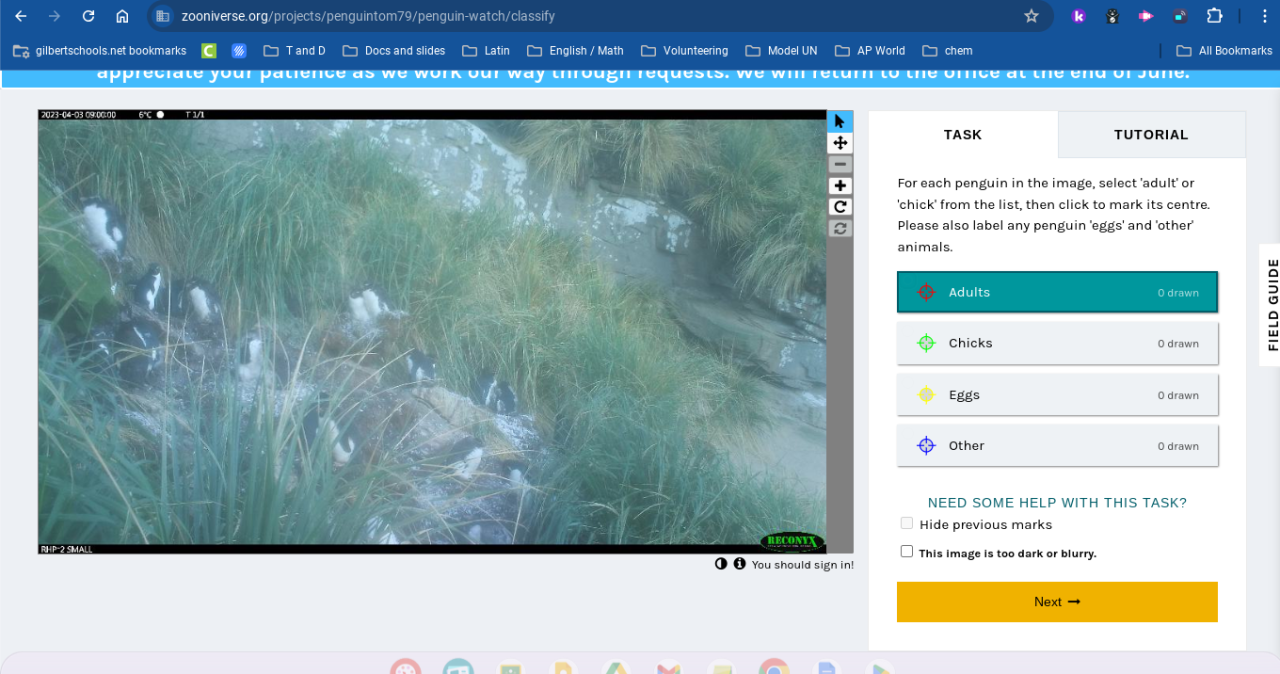The width and height of the screenshot is (1280, 674).
Task: Open the Latin bookmarks folder
Action: 486,50
